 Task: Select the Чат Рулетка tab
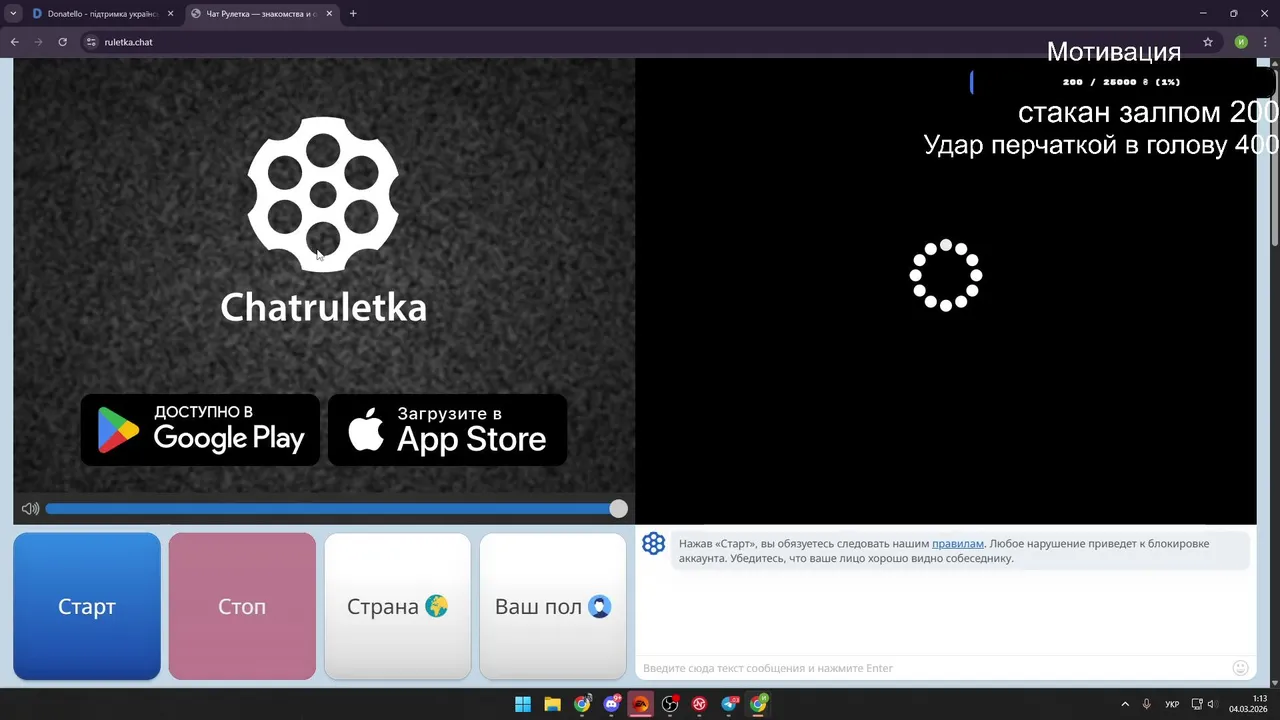coord(261,14)
